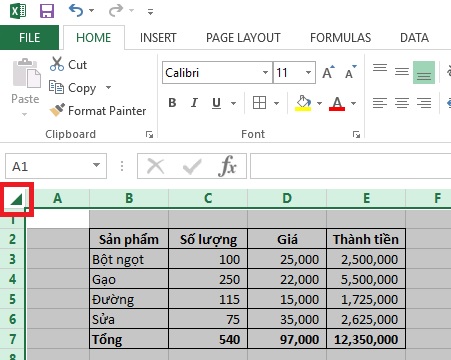Viewport: 451px width, 360px height.
Task: Toggle the highlighted Bottom Align icon
Action: pos(424,72)
